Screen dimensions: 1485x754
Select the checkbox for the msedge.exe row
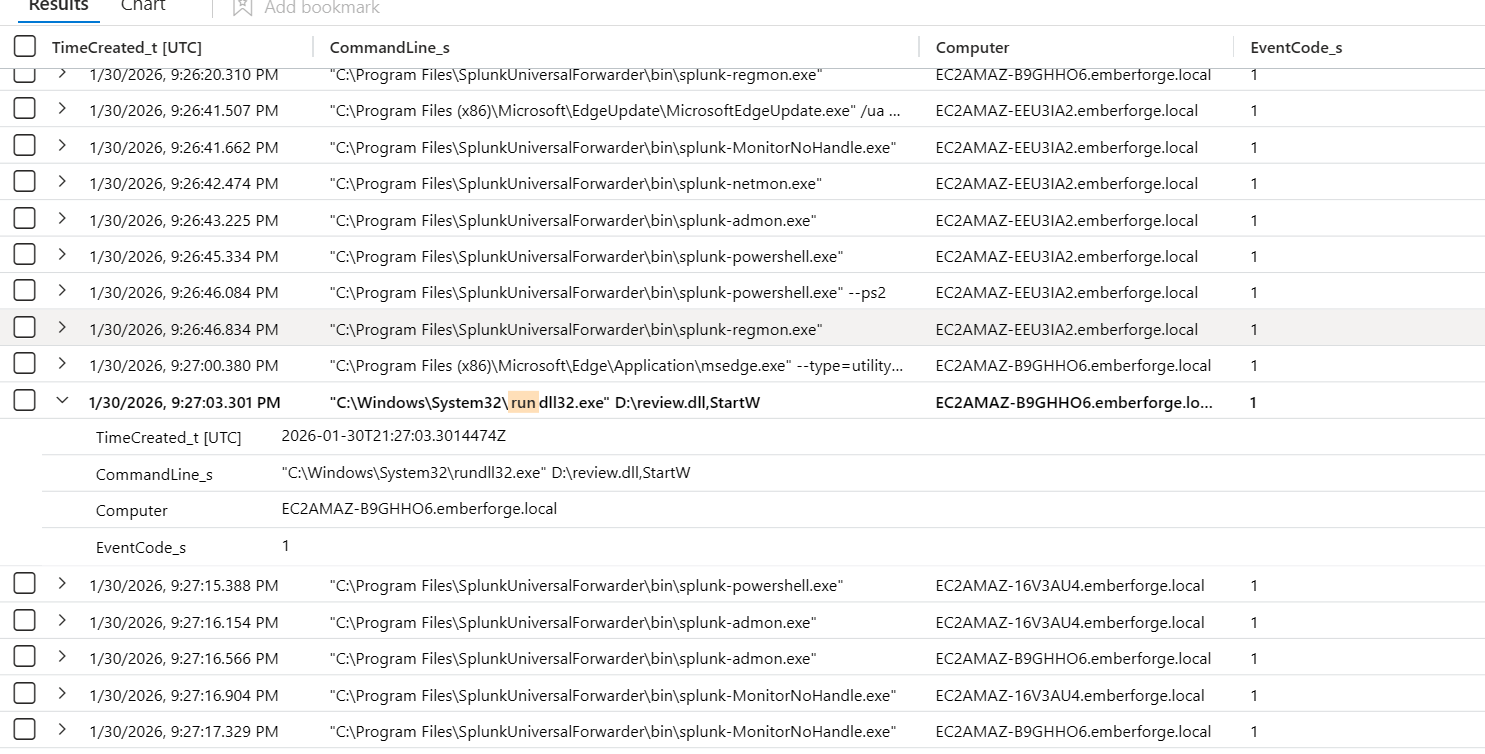pyautogui.click(x=25, y=364)
